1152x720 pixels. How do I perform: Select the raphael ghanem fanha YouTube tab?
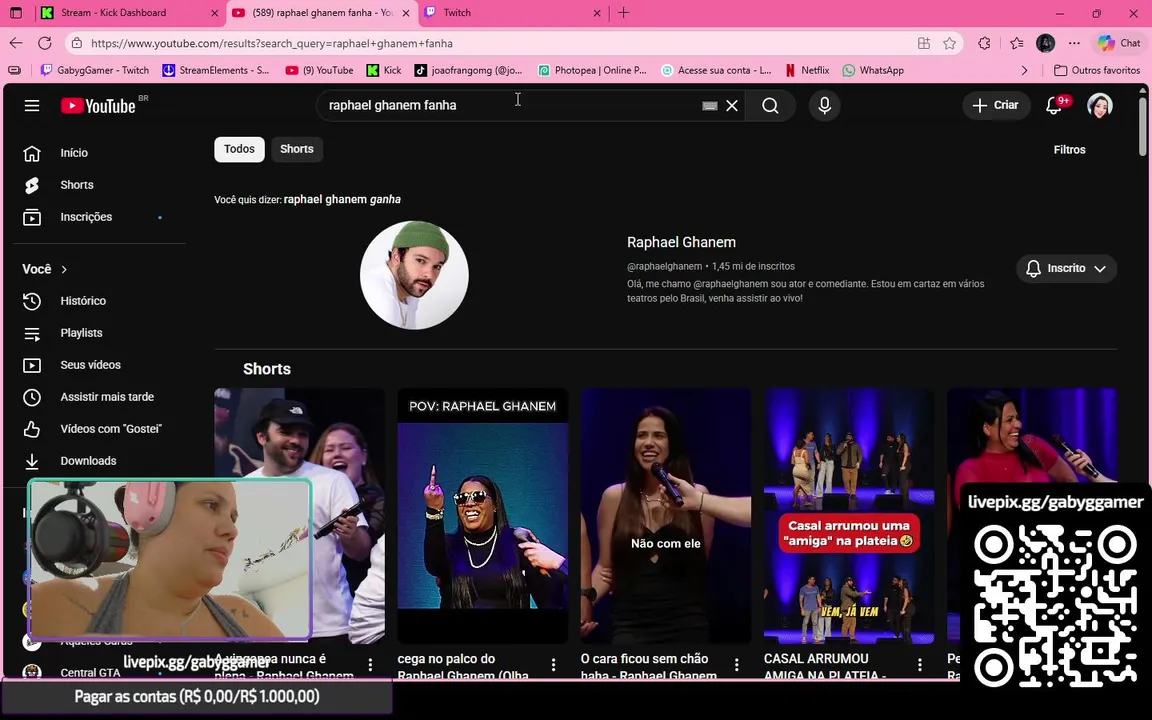321,12
